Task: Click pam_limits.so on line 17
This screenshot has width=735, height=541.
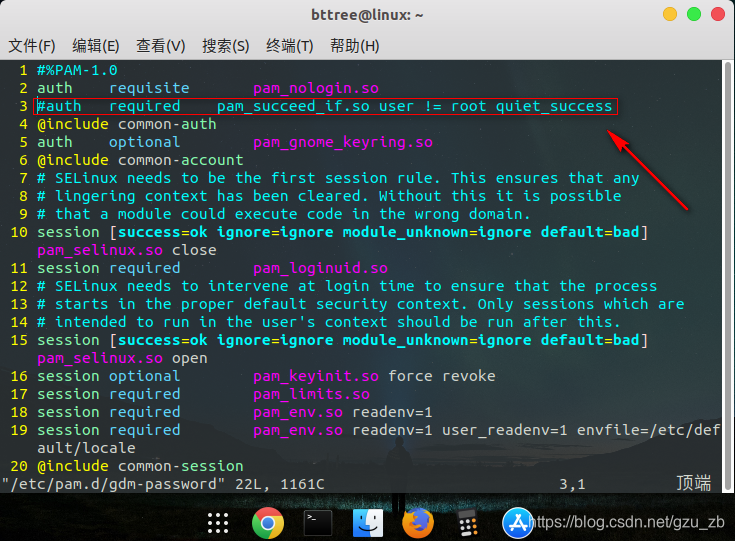Action: (x=311, y=394)
